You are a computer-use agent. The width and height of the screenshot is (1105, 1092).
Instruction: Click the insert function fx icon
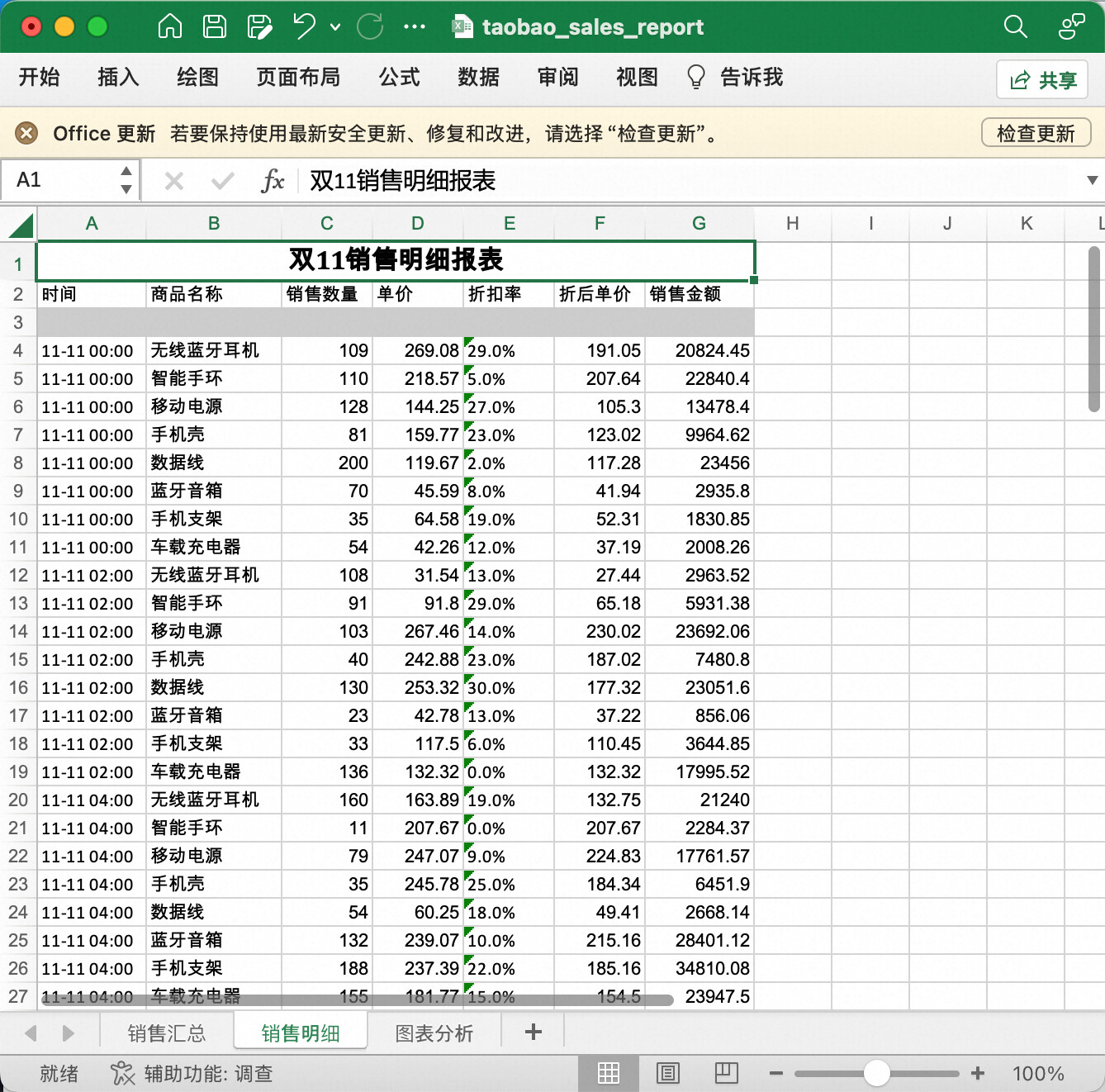click(x=273, y=180)
